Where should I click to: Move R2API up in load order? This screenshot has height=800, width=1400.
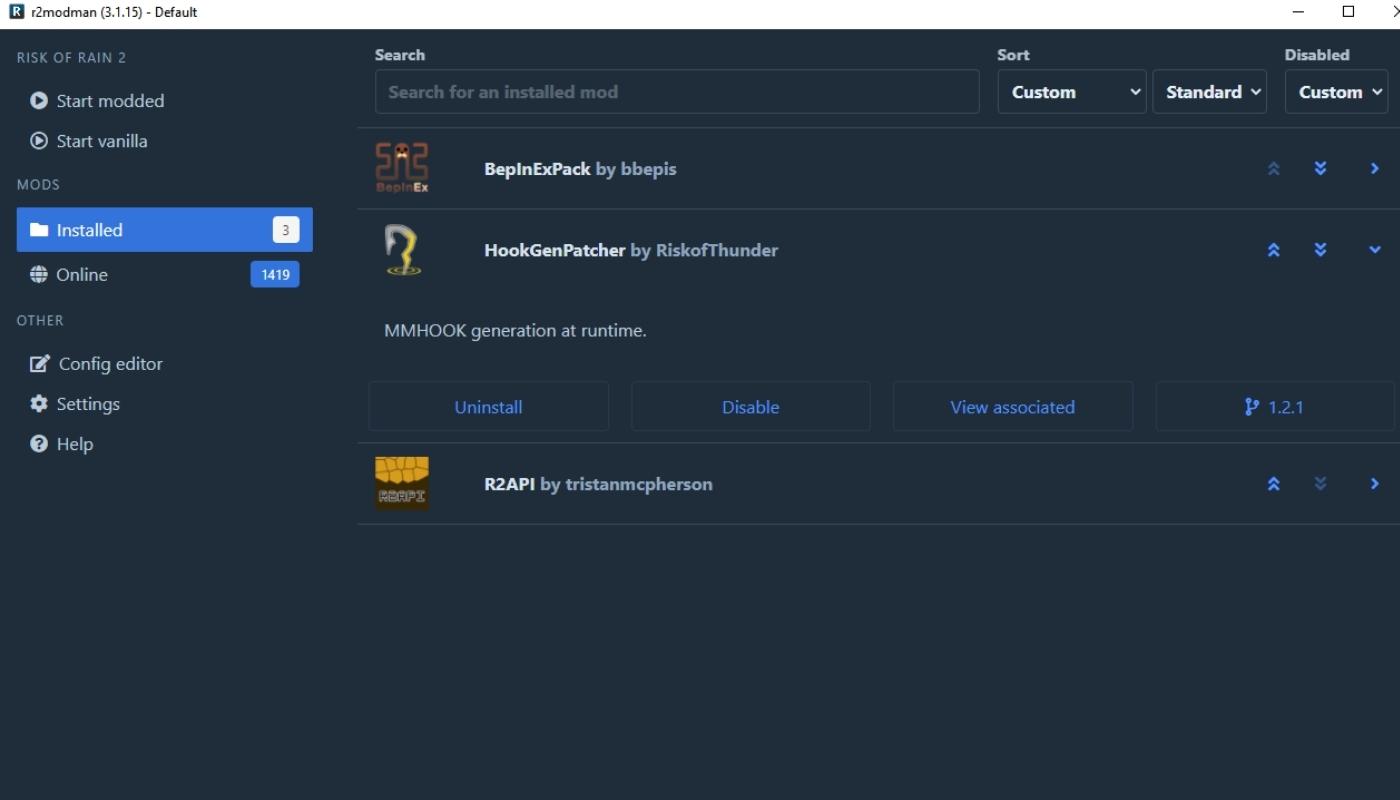(x=1273, y=484)
